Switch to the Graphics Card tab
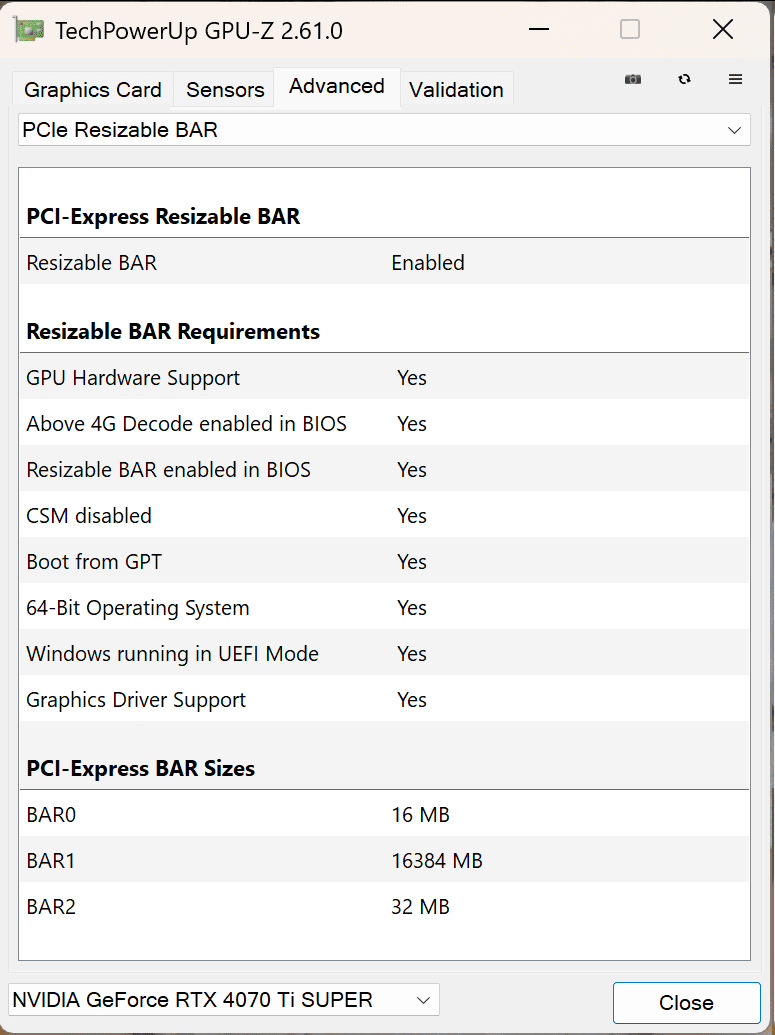Image resolution: width=775 pixels, height=1035 pixels. [x=92, y=90]
